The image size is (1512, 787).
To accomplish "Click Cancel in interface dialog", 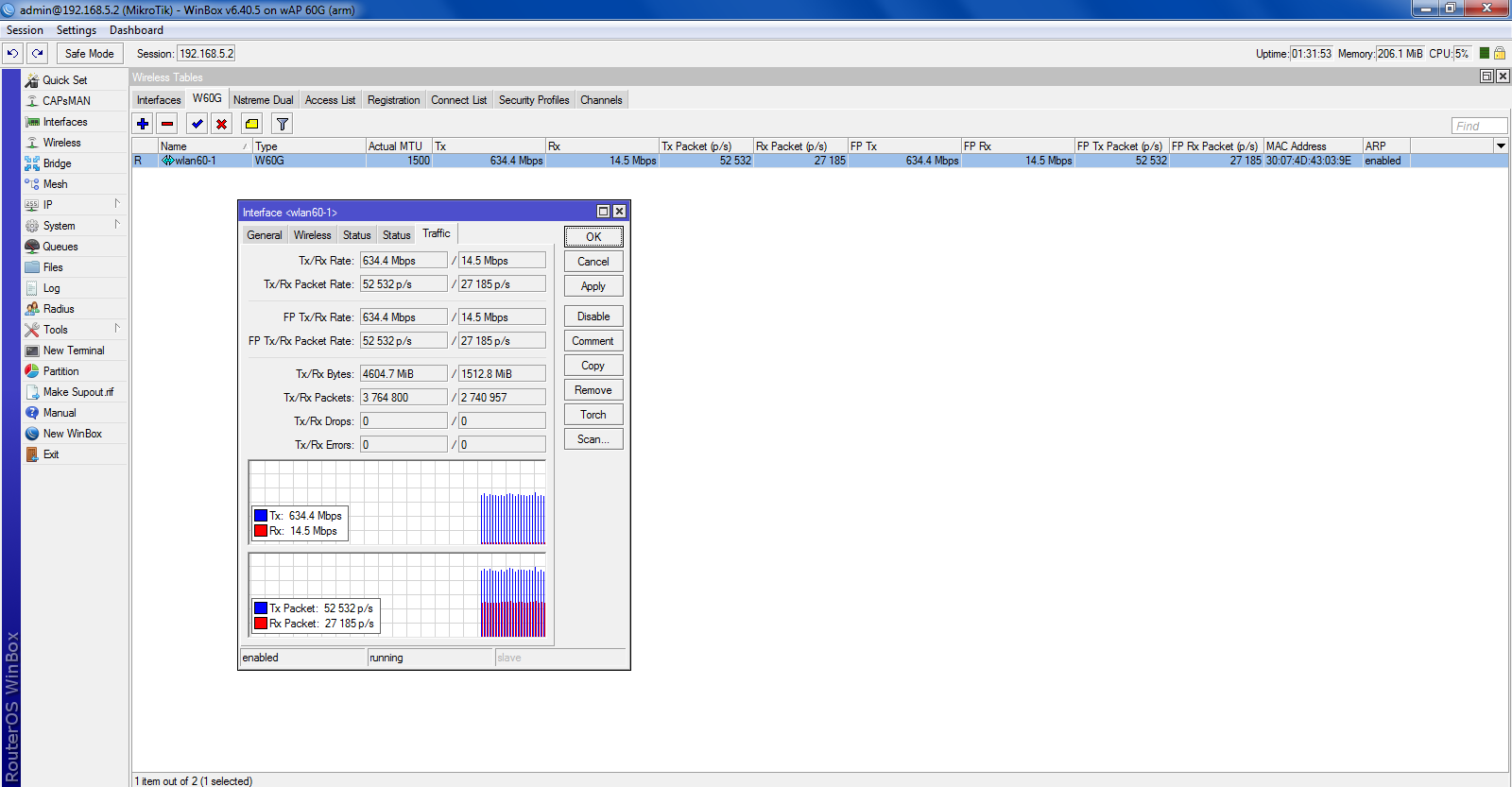I will point(593,262).
